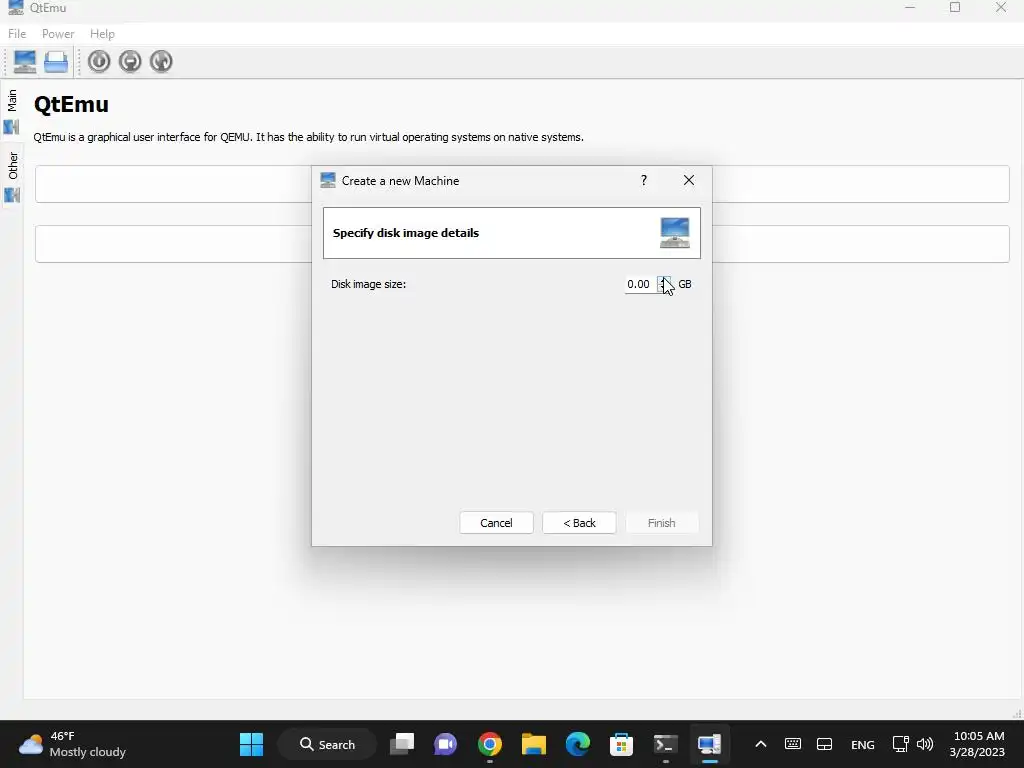Open Microsoft Edge from taskbar
Image resolution: width=1024 pixels, height=768 pixels.
point(577,744)
